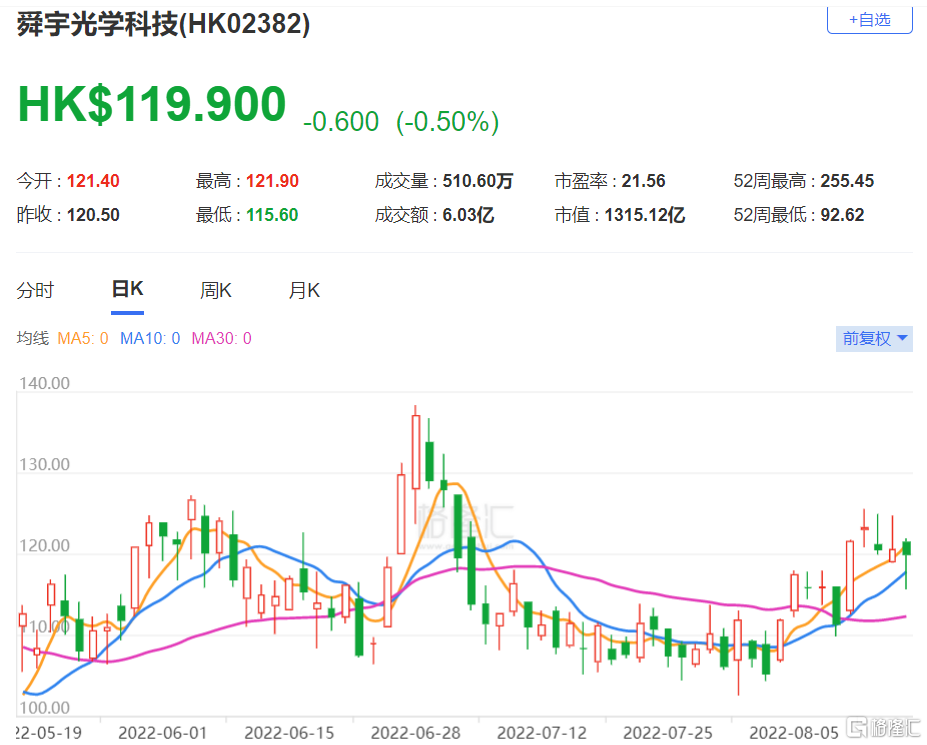
Task: Click the -0.600 price change value
Action: (341, 122)
